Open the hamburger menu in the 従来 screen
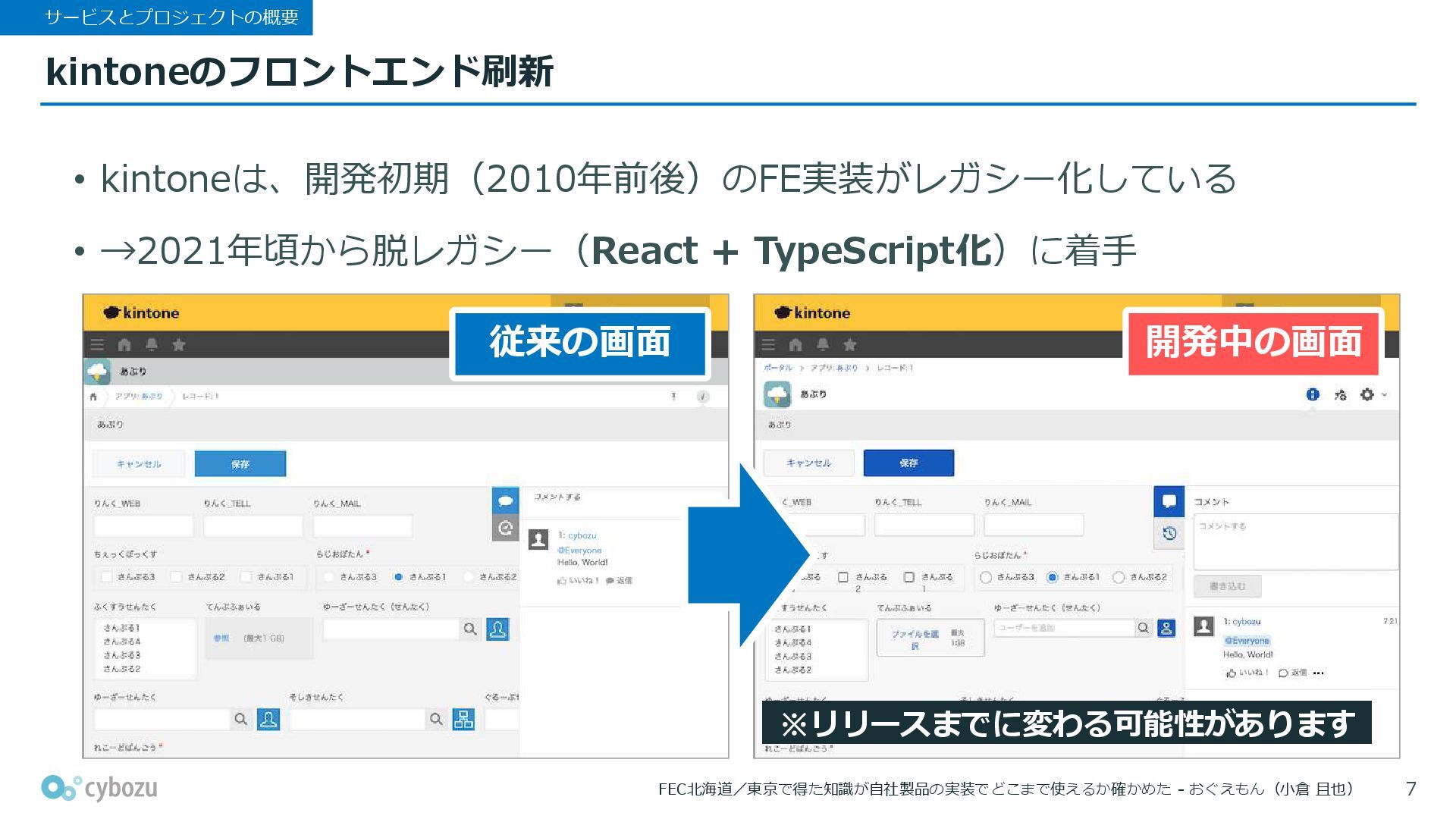This screenshot has height=819, width=1456. click(x=97, y=345)
